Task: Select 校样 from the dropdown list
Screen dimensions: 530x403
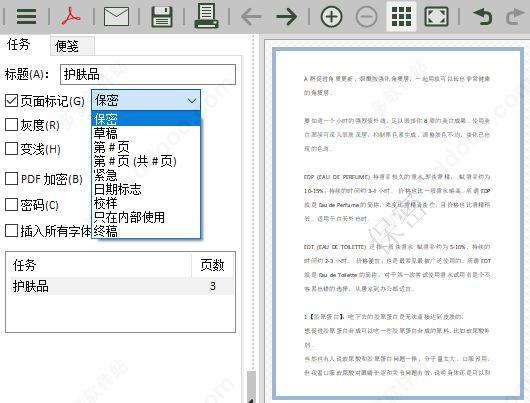Action: pos(146,203)
